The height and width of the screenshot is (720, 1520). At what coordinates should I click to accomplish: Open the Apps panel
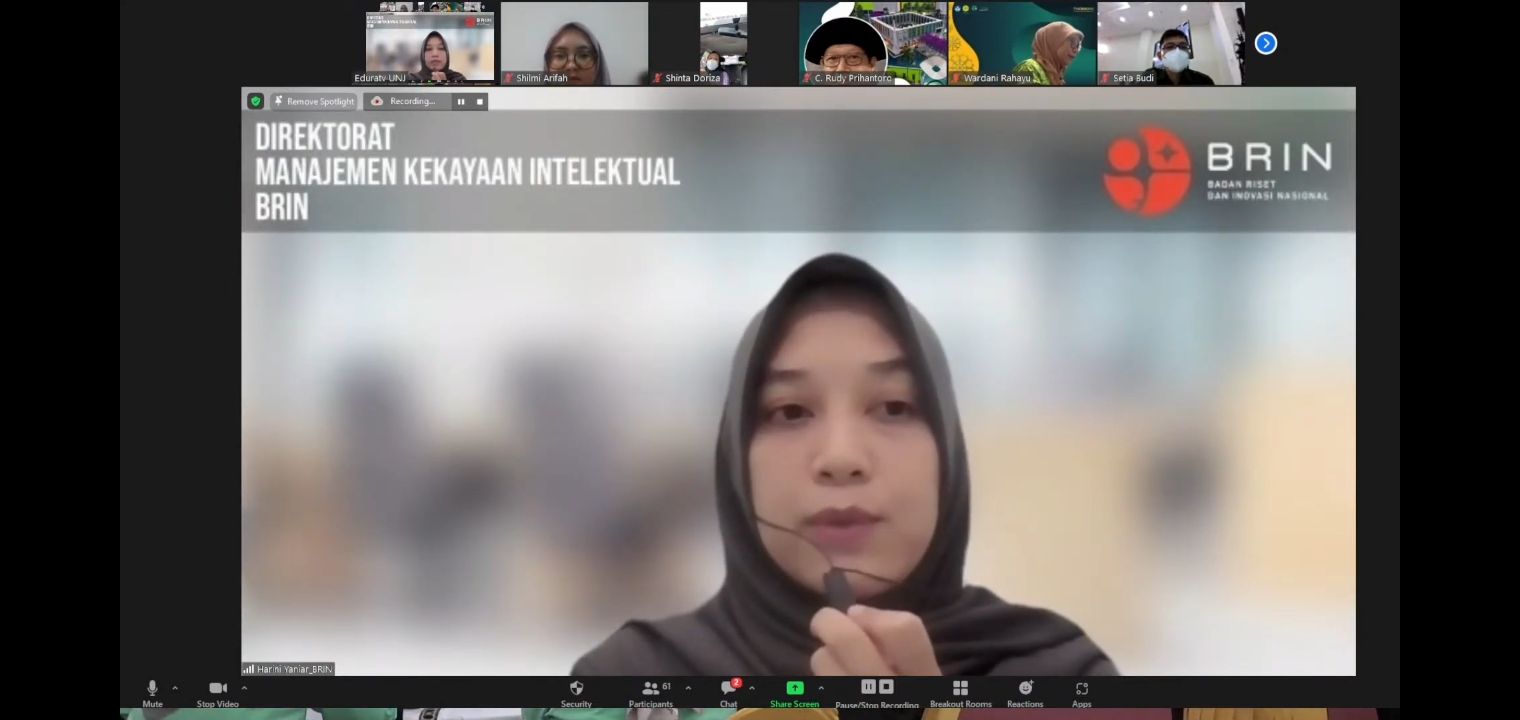[1081, 689]
